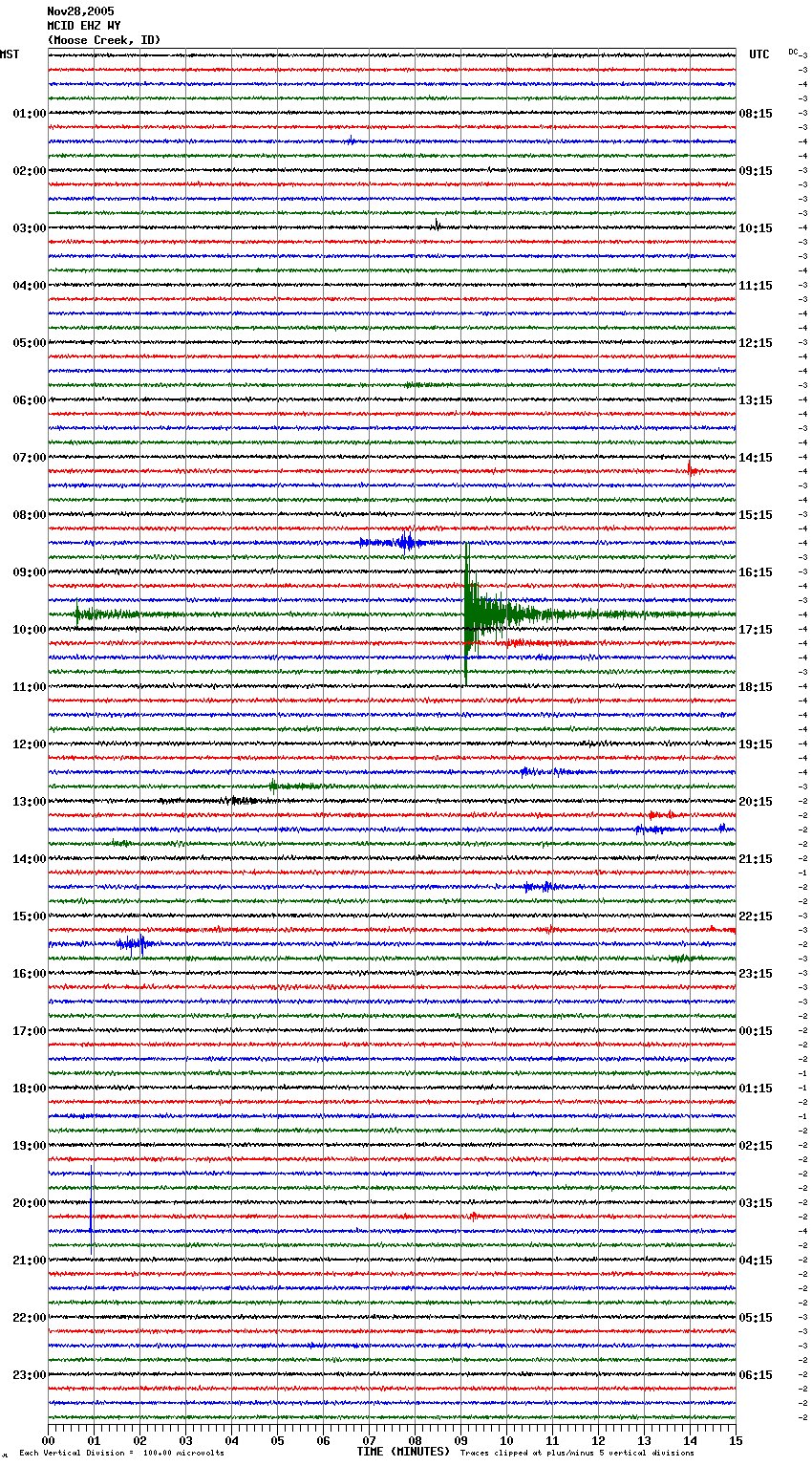Select the 04:00 MST time label

coord(30,286)
